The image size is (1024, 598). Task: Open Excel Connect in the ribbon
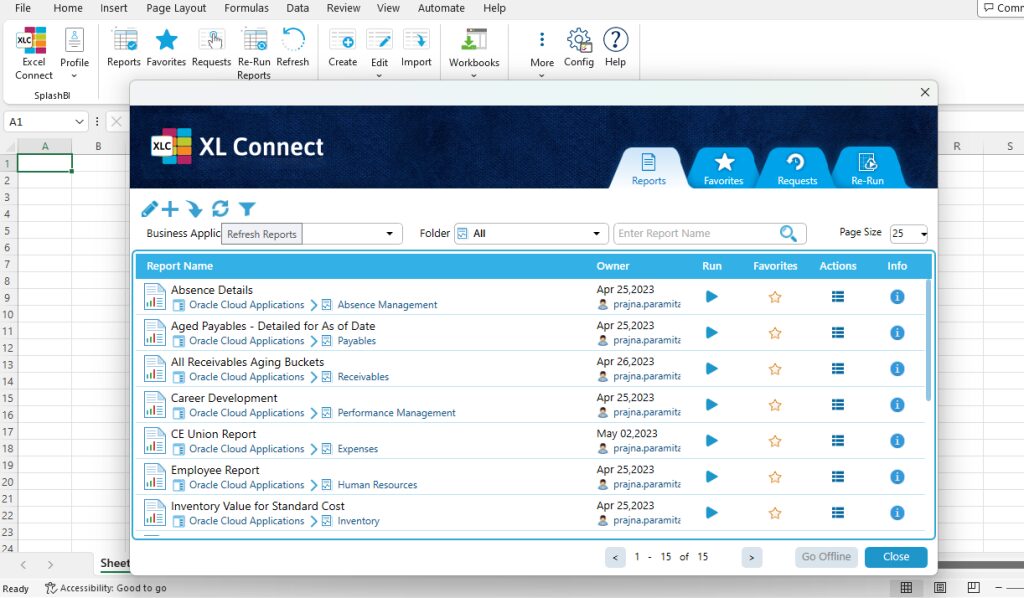tap(33, 54)
